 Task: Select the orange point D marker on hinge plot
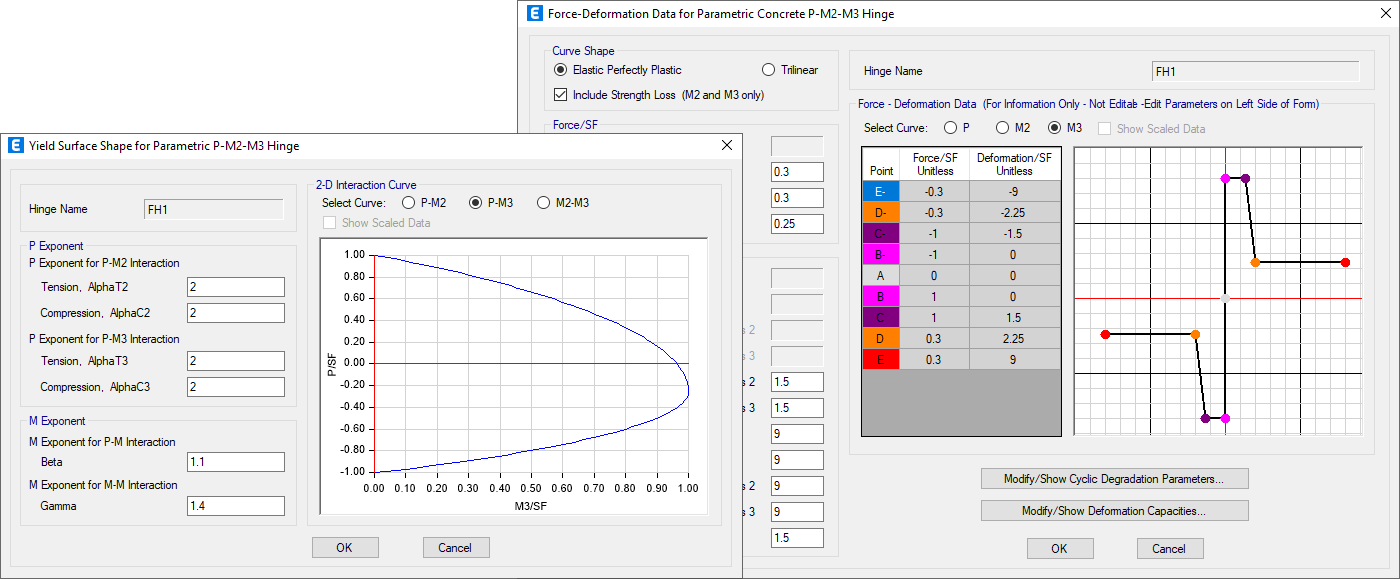(1255, 263)
